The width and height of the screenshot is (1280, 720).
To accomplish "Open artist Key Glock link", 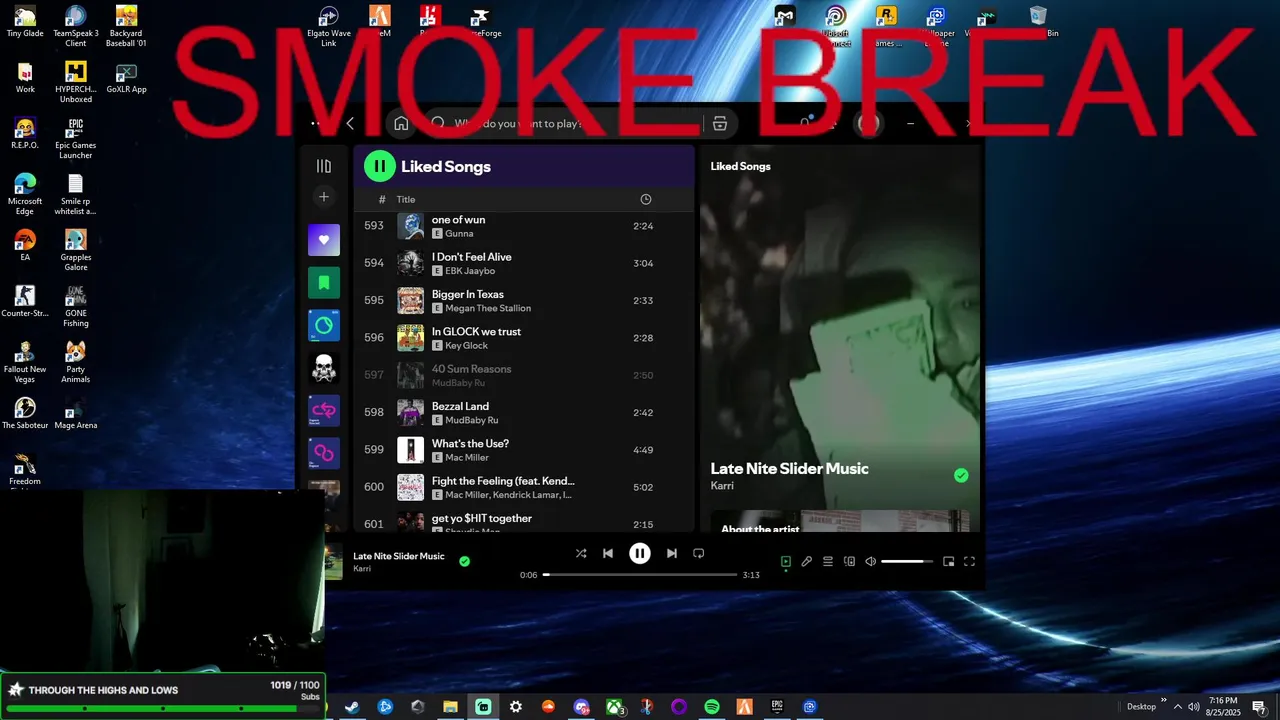I will pos(467,346).
